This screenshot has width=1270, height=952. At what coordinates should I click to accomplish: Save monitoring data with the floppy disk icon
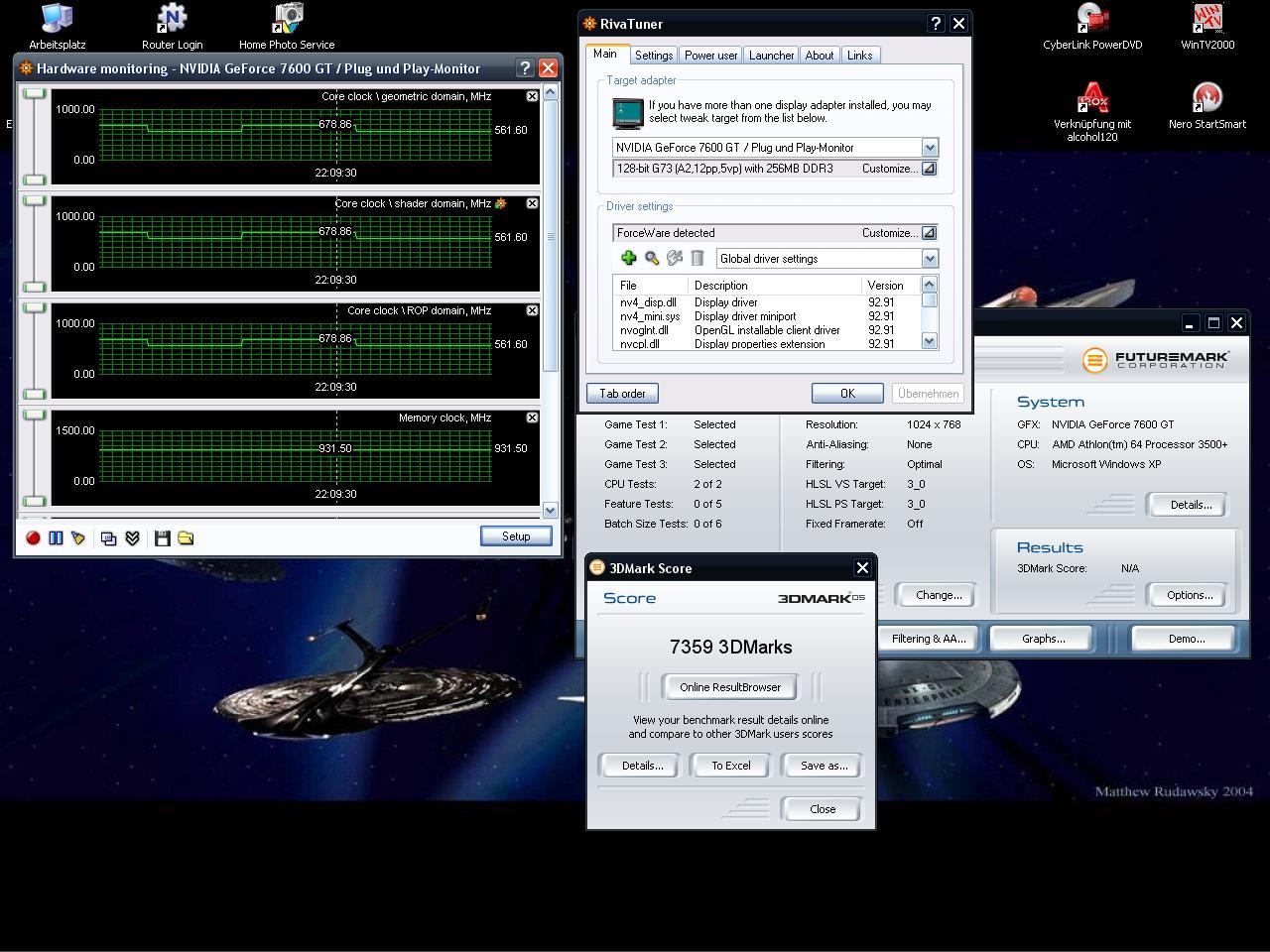[163, 537]
